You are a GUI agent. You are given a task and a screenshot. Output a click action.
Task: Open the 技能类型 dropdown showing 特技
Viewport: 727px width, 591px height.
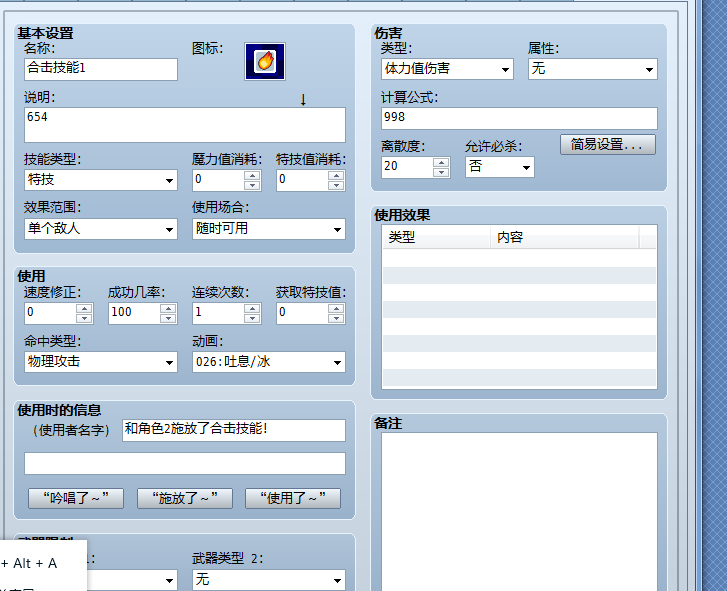tap(101, 180)
